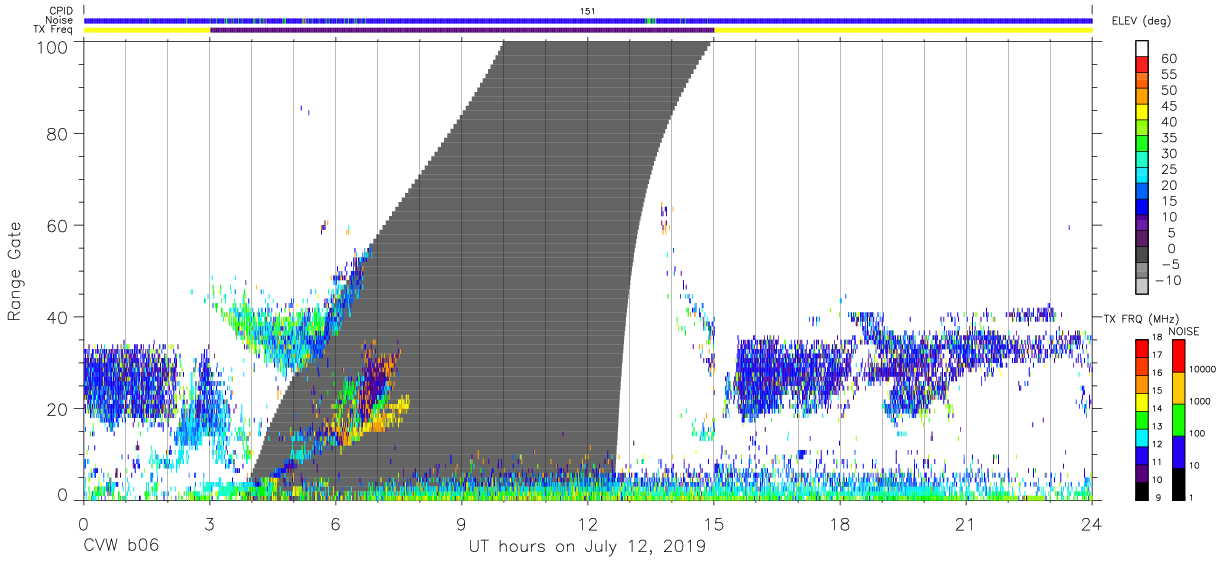This screenshot has height=567, width=1228.
Task: Click the 'CPID' row label
Action: 61,11
